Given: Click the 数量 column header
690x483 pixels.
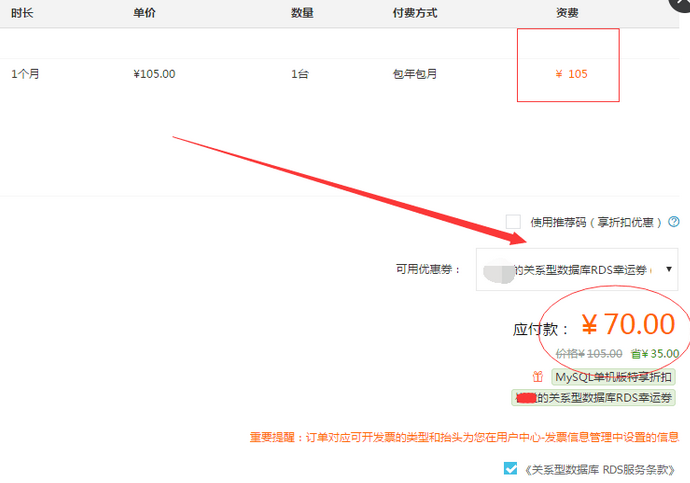Looking at the screenshot, I should [302, 13].
